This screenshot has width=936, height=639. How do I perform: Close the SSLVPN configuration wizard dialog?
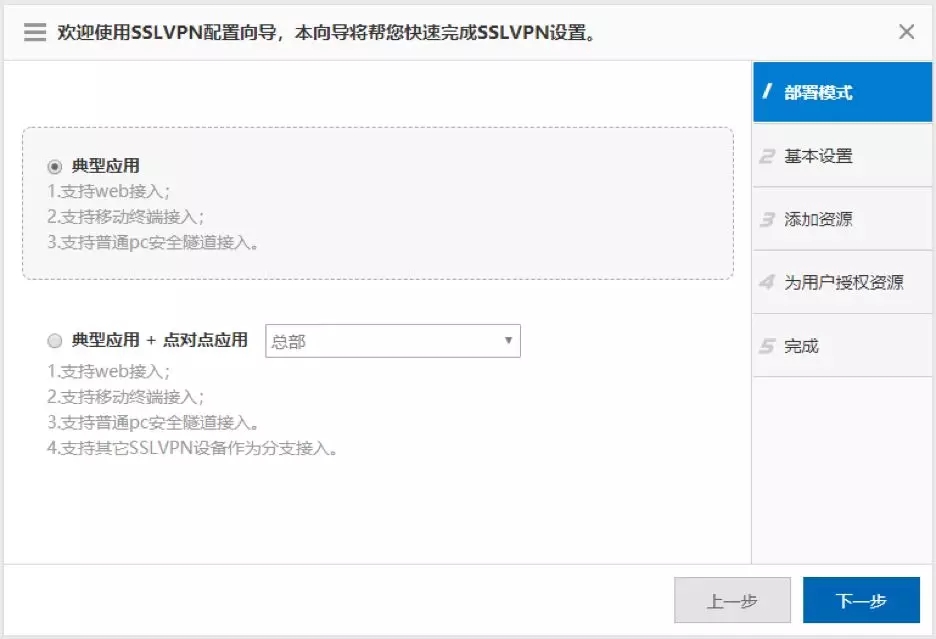point(906,32)
